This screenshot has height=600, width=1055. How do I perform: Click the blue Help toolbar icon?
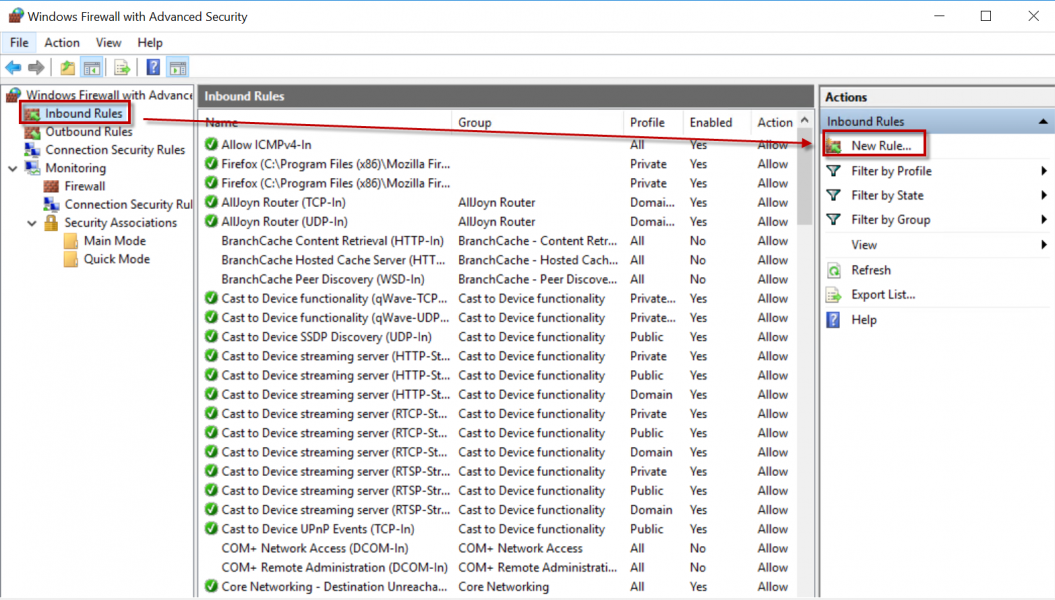[x=154, y=68]
